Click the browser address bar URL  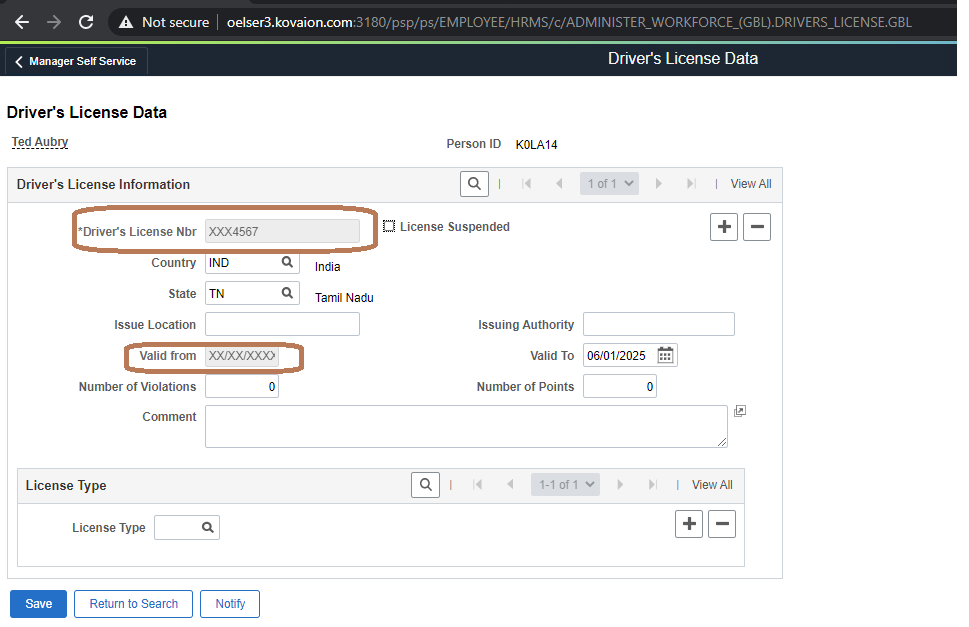(x=569, y=22)
